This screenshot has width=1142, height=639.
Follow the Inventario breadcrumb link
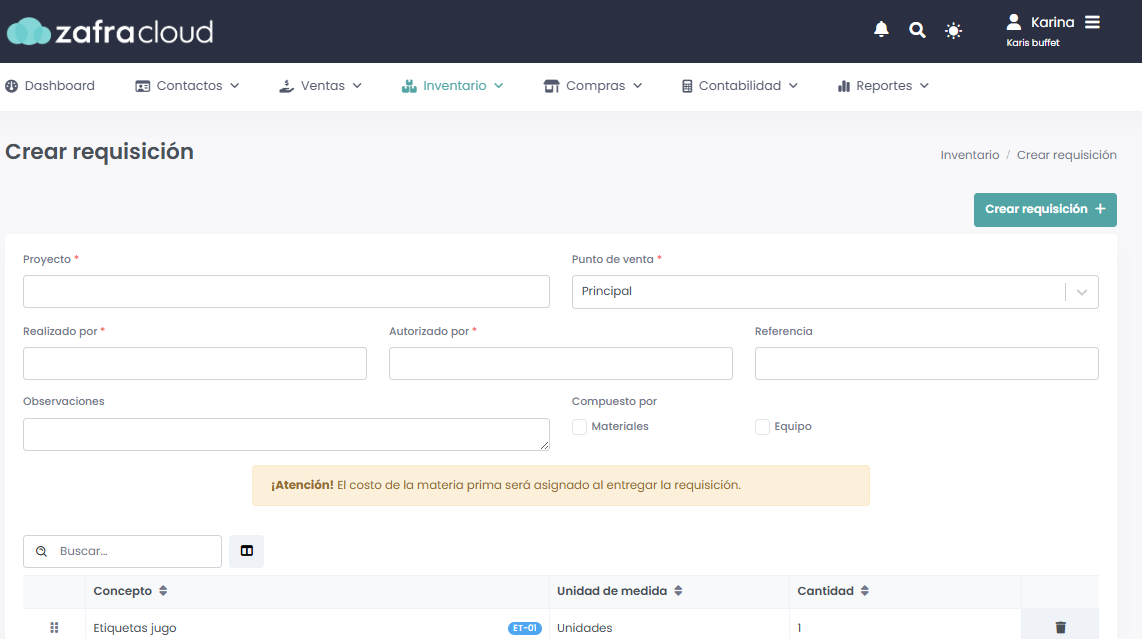click(969, 155)
